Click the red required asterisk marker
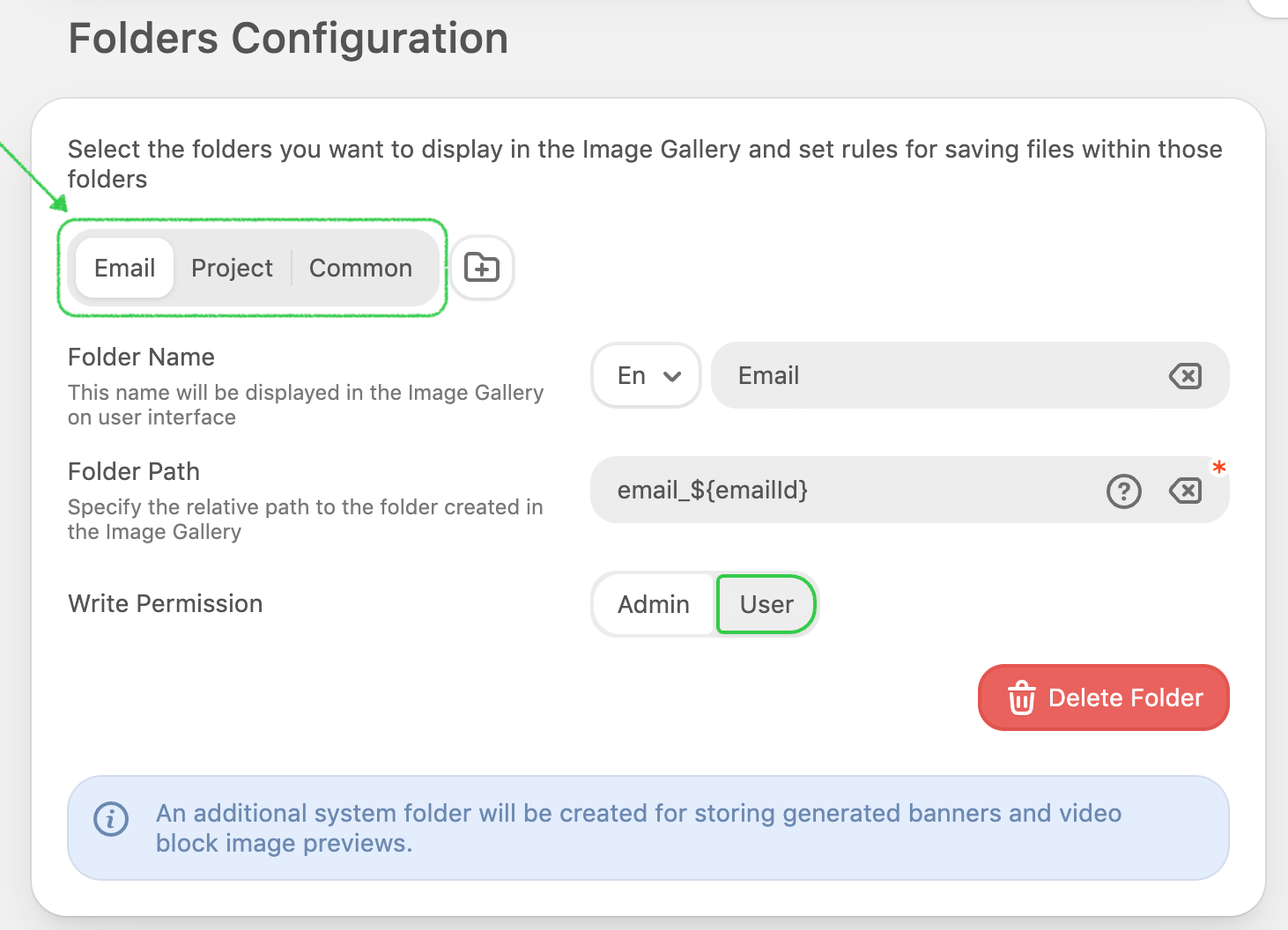Viewport: 1288px width, 930px height. pos(1219,468)
